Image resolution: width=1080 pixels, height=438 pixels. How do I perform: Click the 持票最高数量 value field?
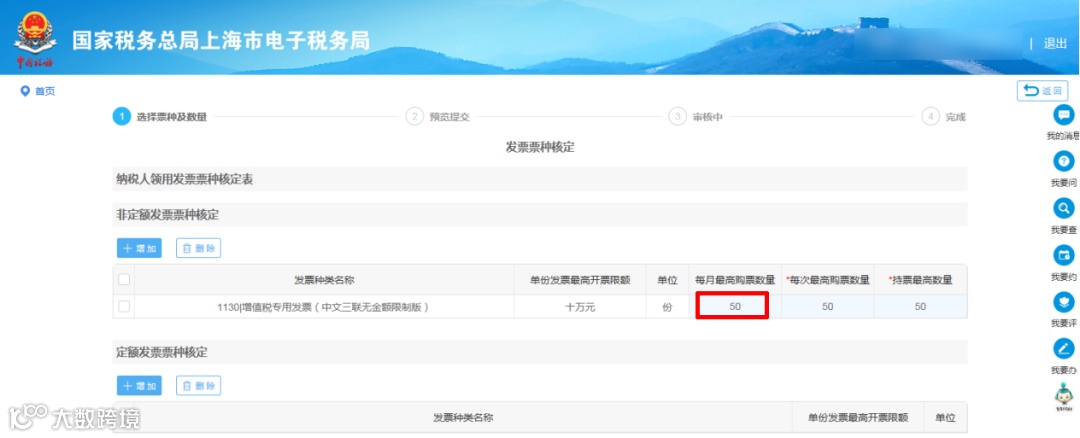920,307
